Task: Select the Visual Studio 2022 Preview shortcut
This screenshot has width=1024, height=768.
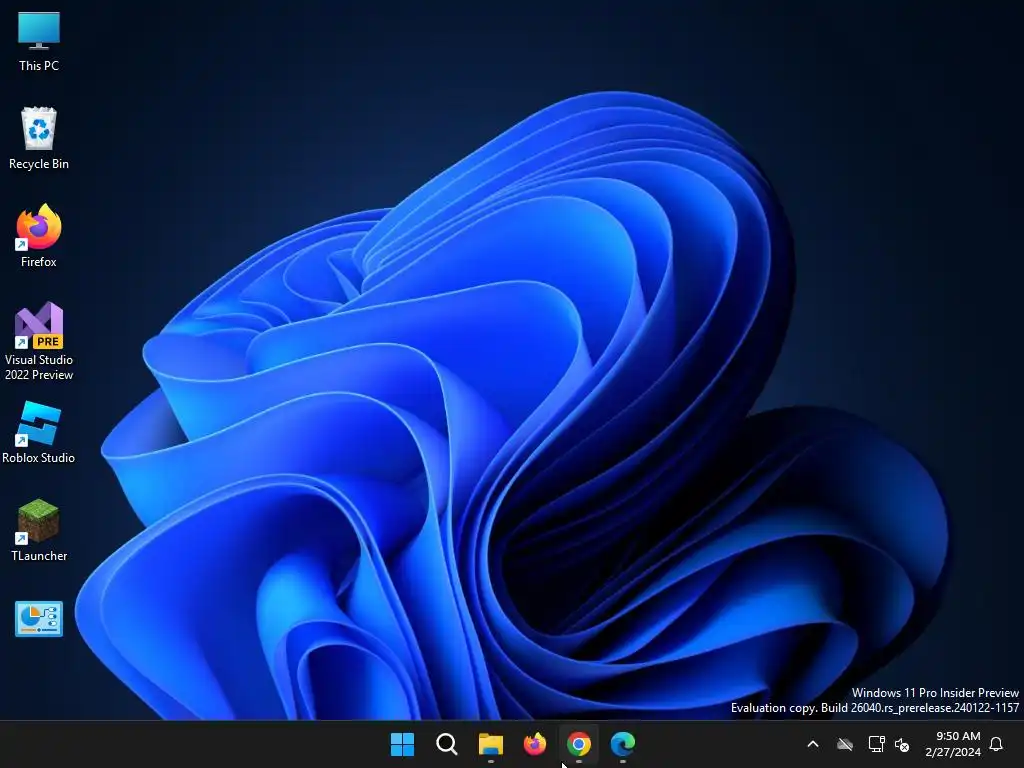Action: point(39,341)
